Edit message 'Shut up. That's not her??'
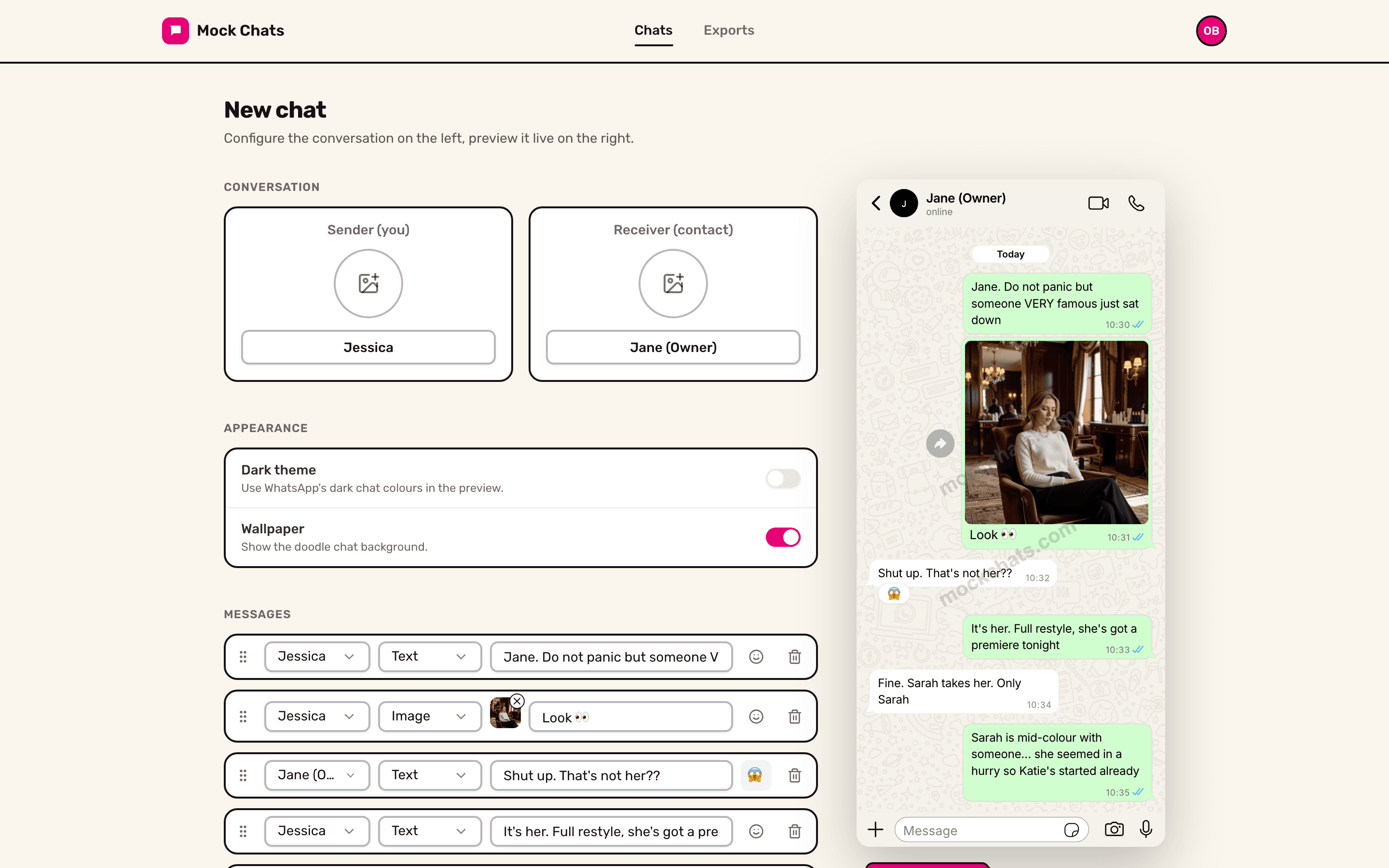This screenshot has width=1389, height=868. click(611, 775)
